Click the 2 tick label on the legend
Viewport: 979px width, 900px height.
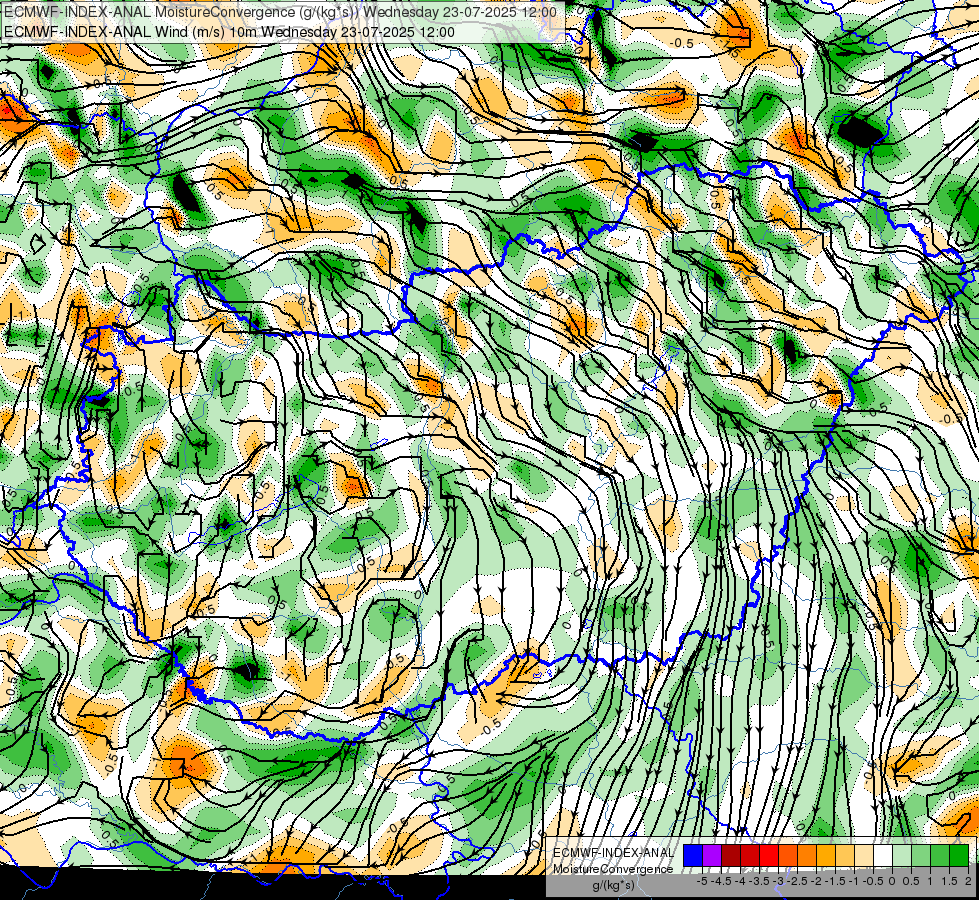click(x=968, y=881)
